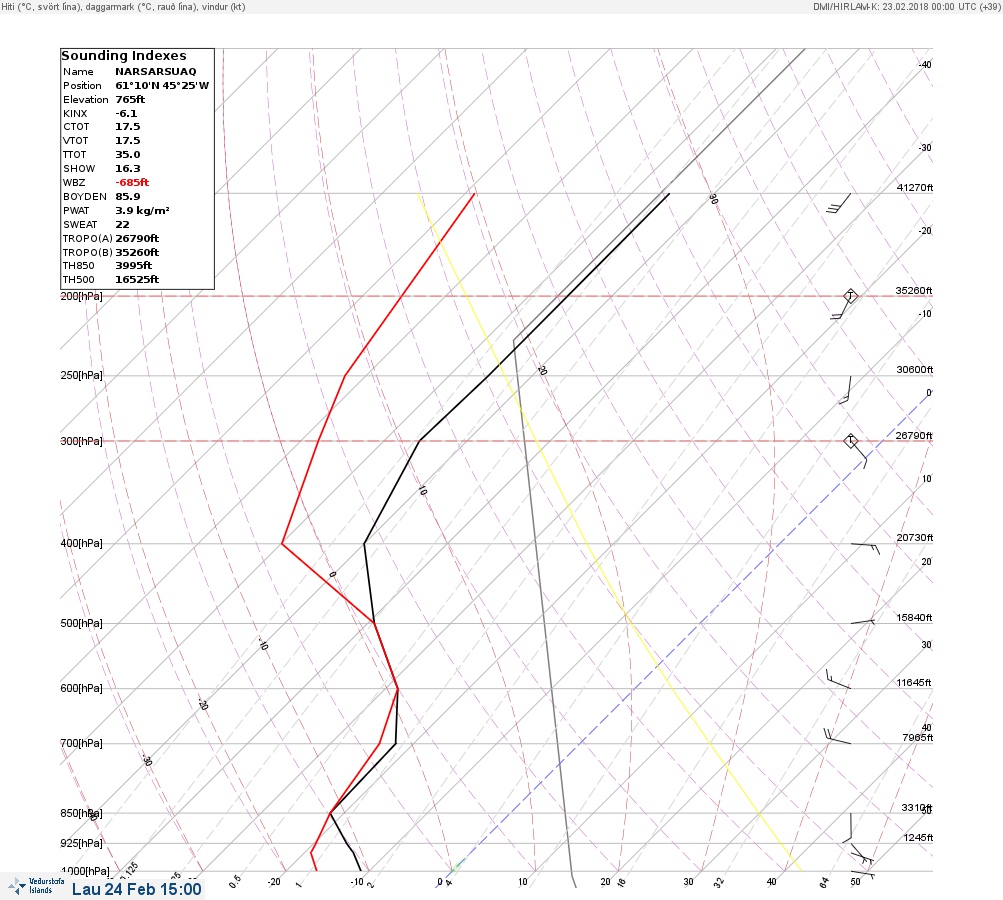The width and height of the screenshot is (1003, 900).
Task: Click the position value 61°10'N 45°25'W
Action: point(162,86)
